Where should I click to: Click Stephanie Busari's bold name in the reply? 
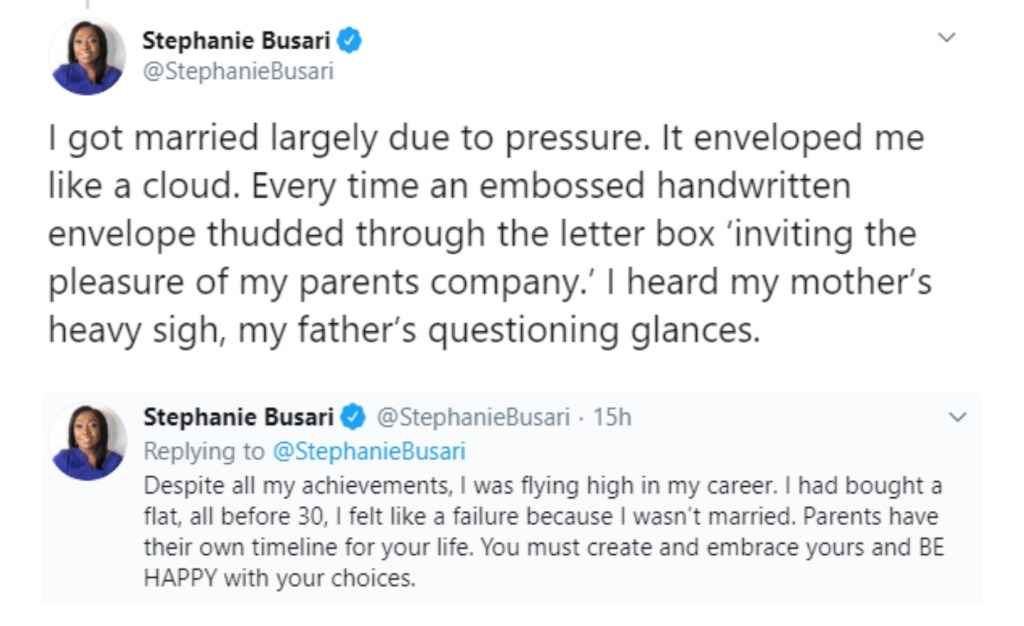[238, 416]
